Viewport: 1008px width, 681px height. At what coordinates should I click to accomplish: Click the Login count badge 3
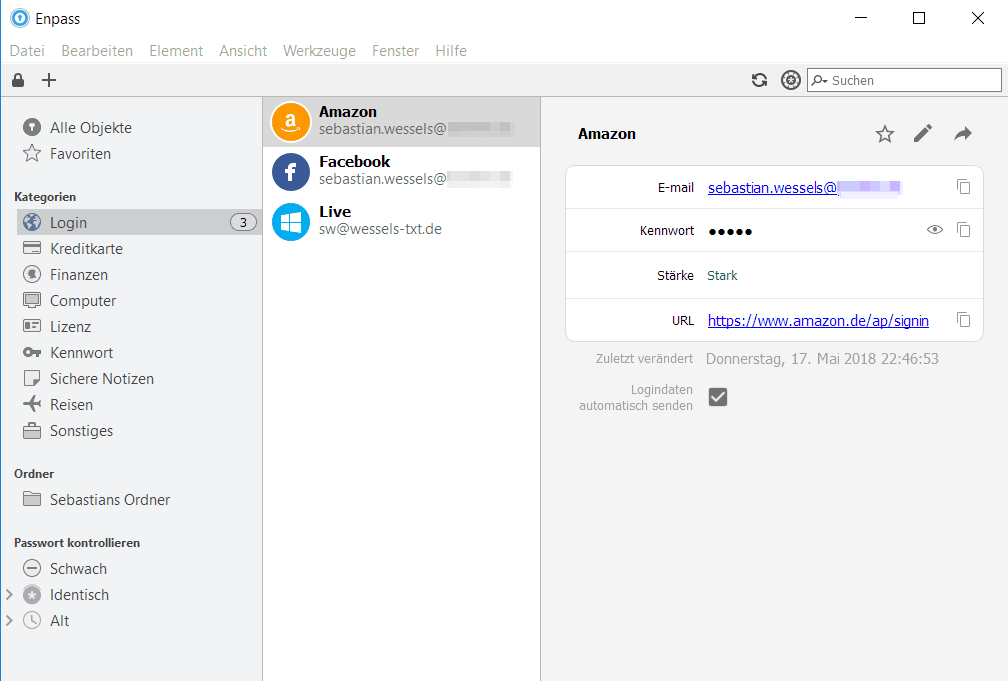click(x=243, y=222)
